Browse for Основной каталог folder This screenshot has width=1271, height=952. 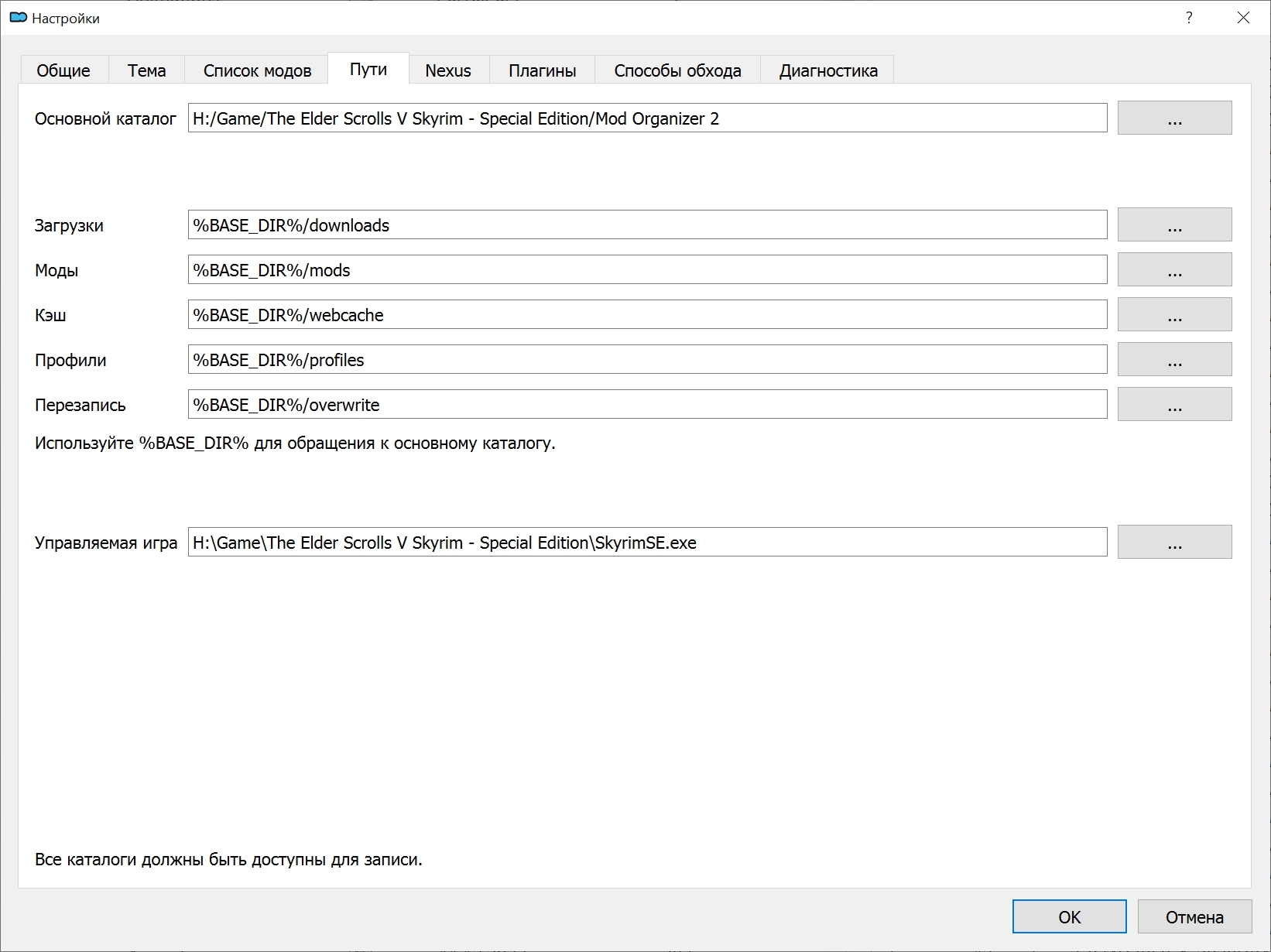click(1174, 118)
